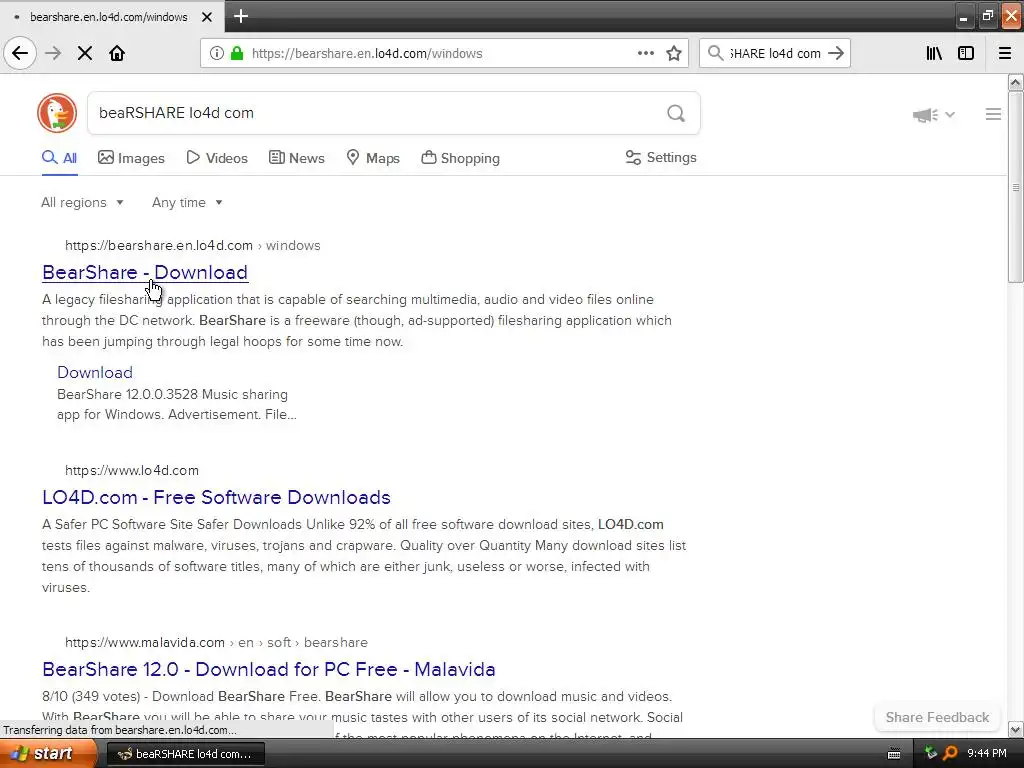Switch to the Images results tab
Viewport: 1024px width, 768px height.
(131, 158)
